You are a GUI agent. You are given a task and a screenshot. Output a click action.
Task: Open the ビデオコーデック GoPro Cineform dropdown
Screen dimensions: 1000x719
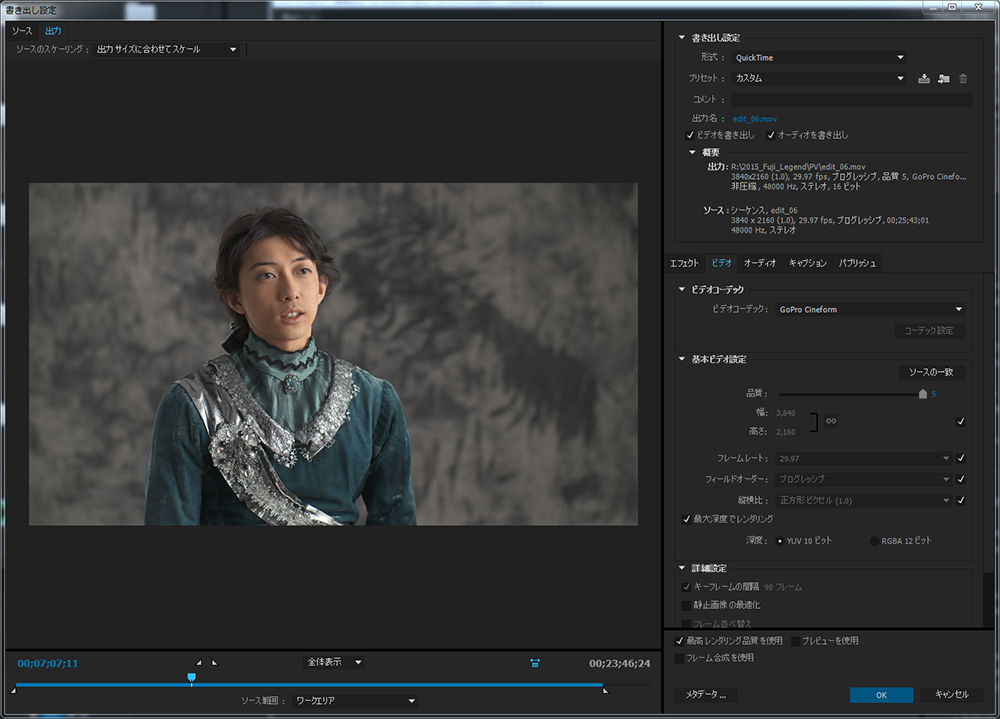point(870,309)
